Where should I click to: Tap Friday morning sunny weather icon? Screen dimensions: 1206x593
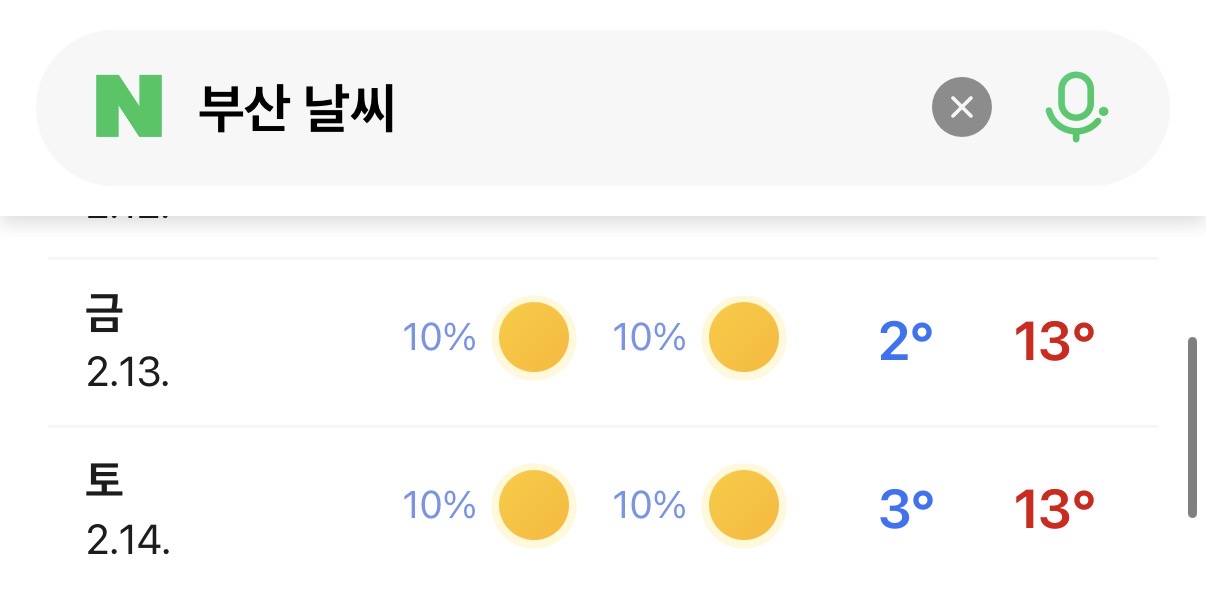(x=534, y=338)
